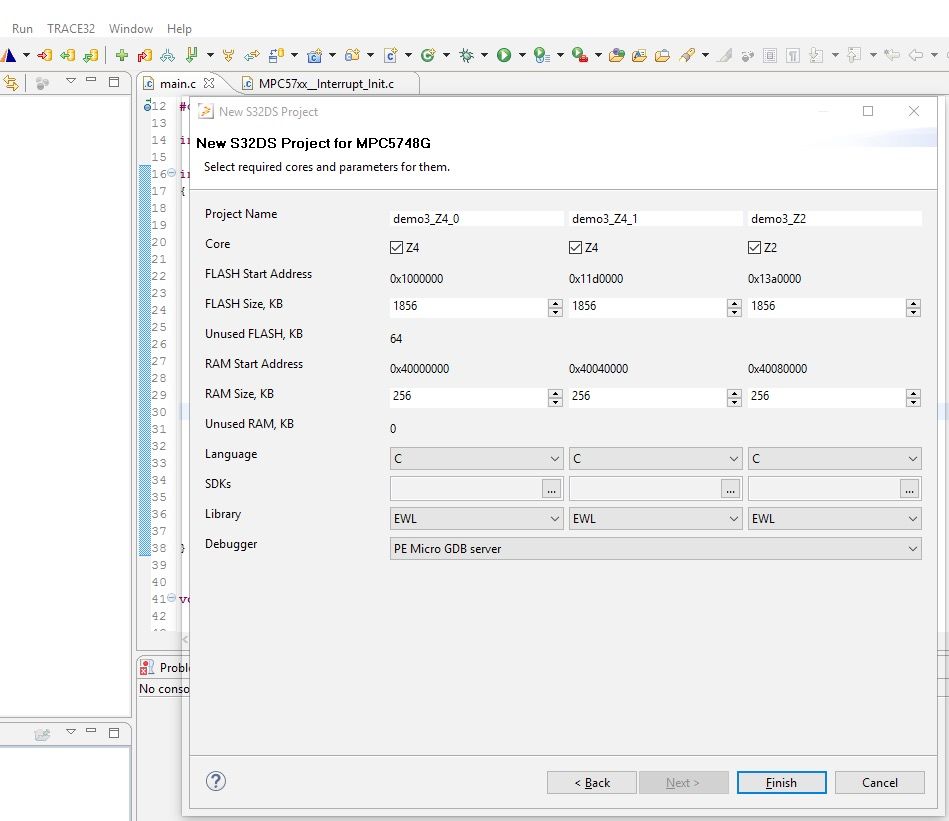The height and width of the screenshot is (821, 949).
Task: Click the Last Edit Location icon
Action: [892, 56]
